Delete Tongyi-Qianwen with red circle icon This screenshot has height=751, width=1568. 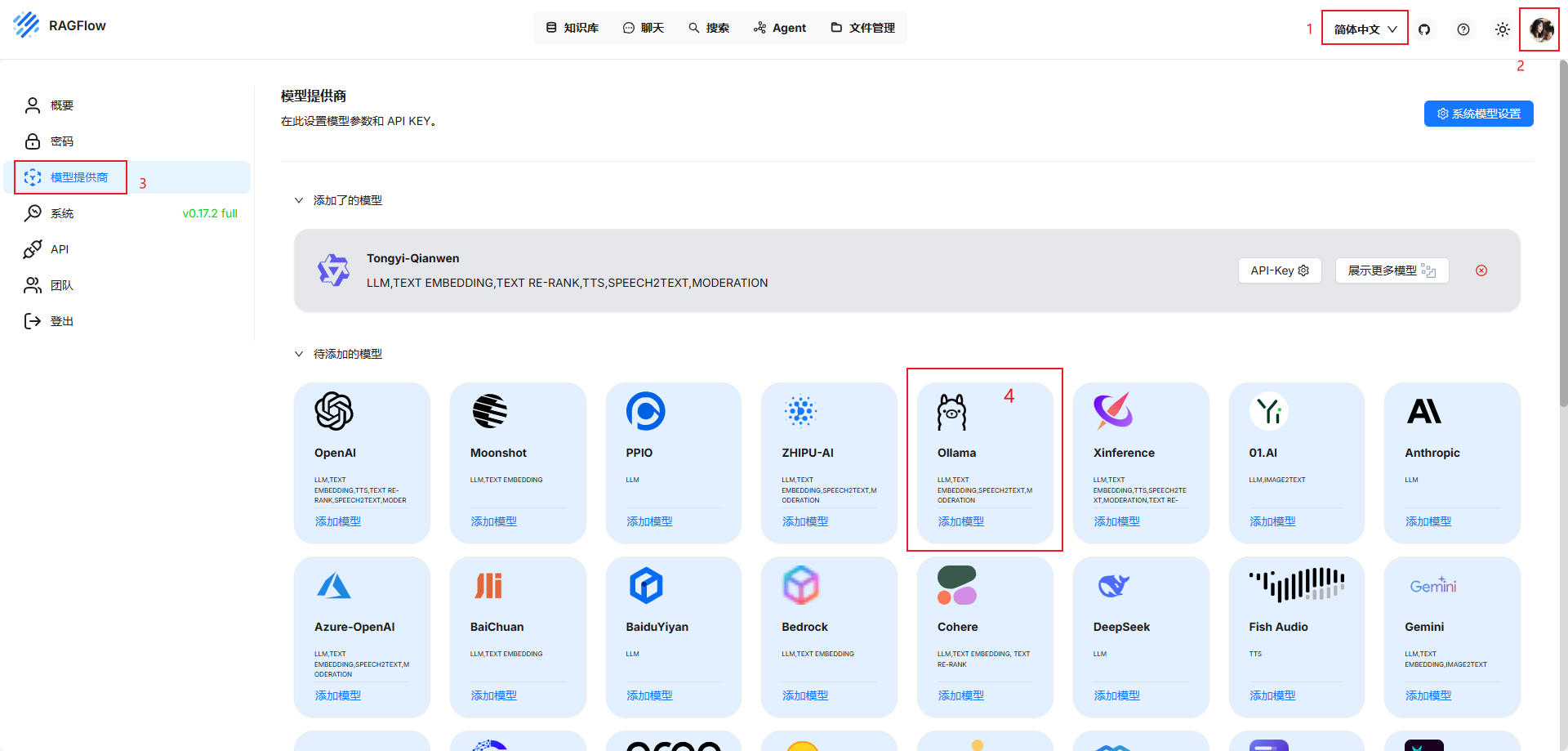(1481, 270)
